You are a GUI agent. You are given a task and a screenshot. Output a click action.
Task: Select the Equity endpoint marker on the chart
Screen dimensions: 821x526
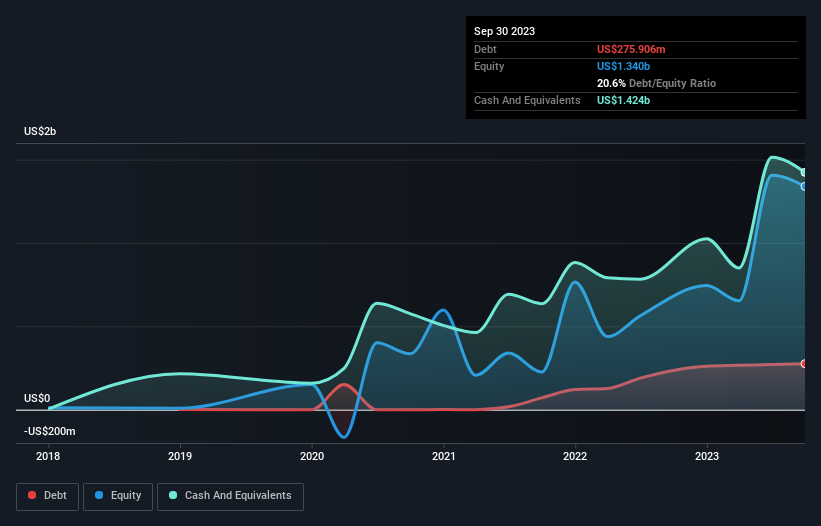(804, 186)
